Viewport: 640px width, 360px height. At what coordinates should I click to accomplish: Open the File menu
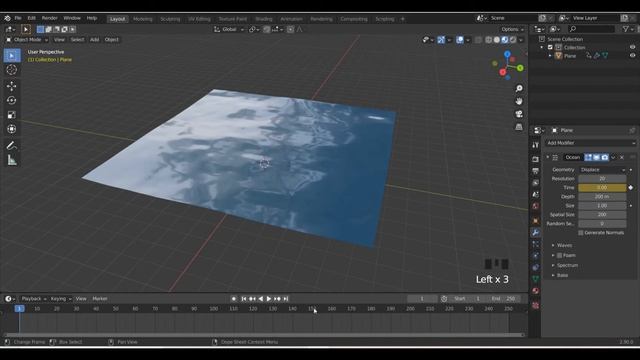click(18, 18)
